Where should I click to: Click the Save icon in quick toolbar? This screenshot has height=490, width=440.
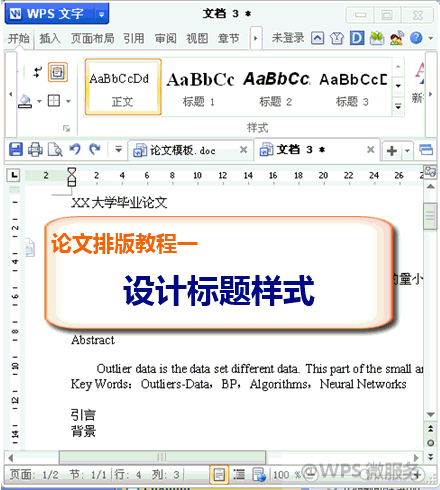pos(16,149)
